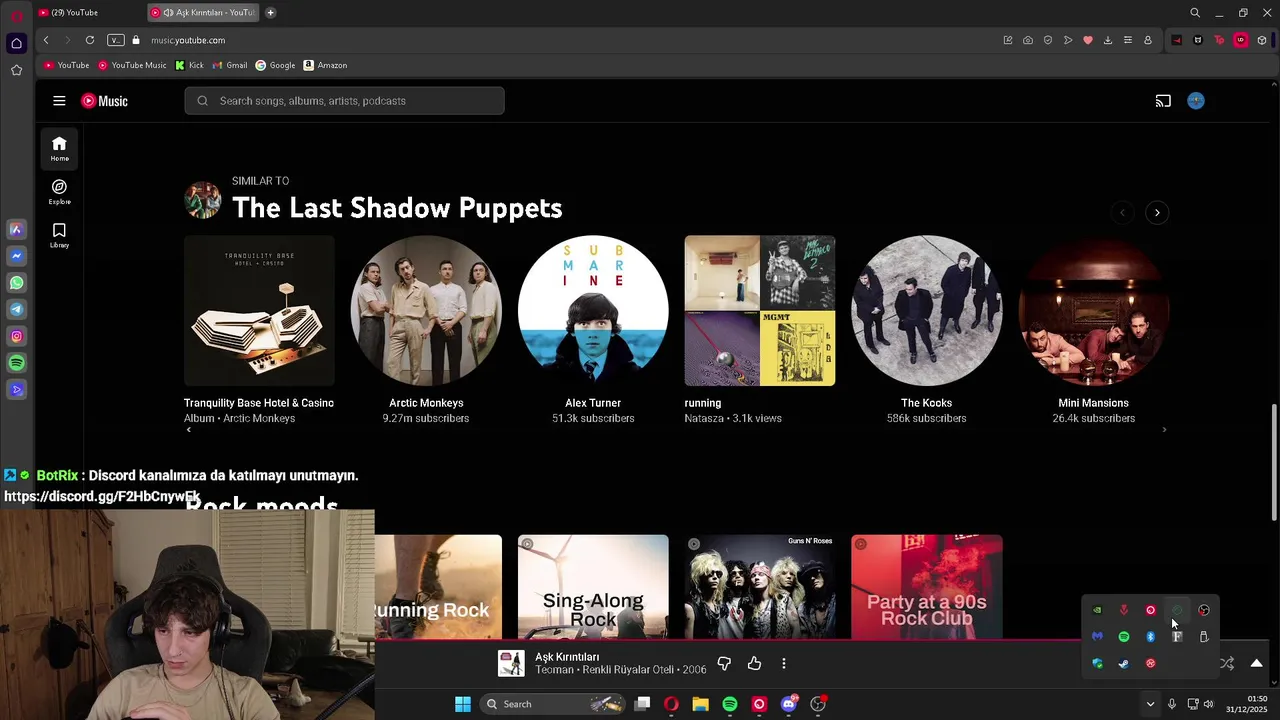Click the page vertical scrollbar thumb
Image resolution: width=1280 pixels, height=720 pixels.
coord(1274,462)
